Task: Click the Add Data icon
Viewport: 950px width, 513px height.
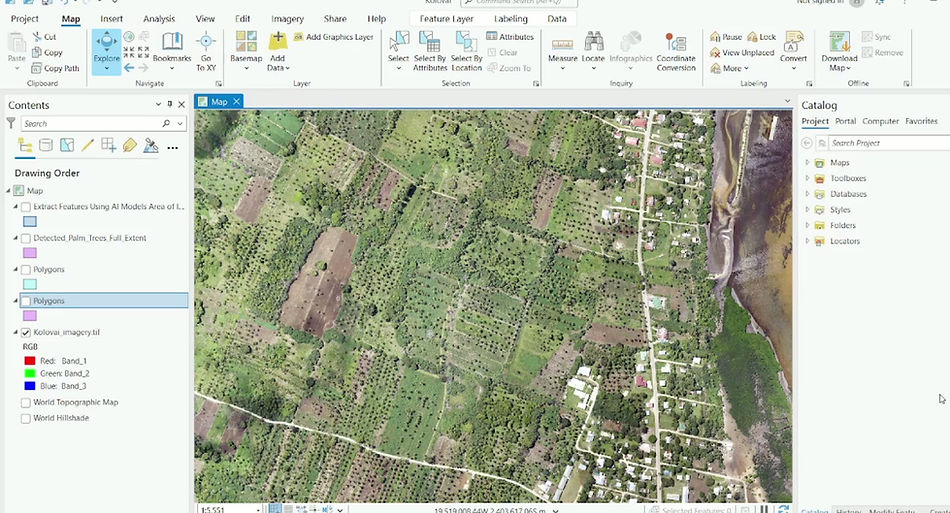Action: pyautogui.click(x=277, y=41)
